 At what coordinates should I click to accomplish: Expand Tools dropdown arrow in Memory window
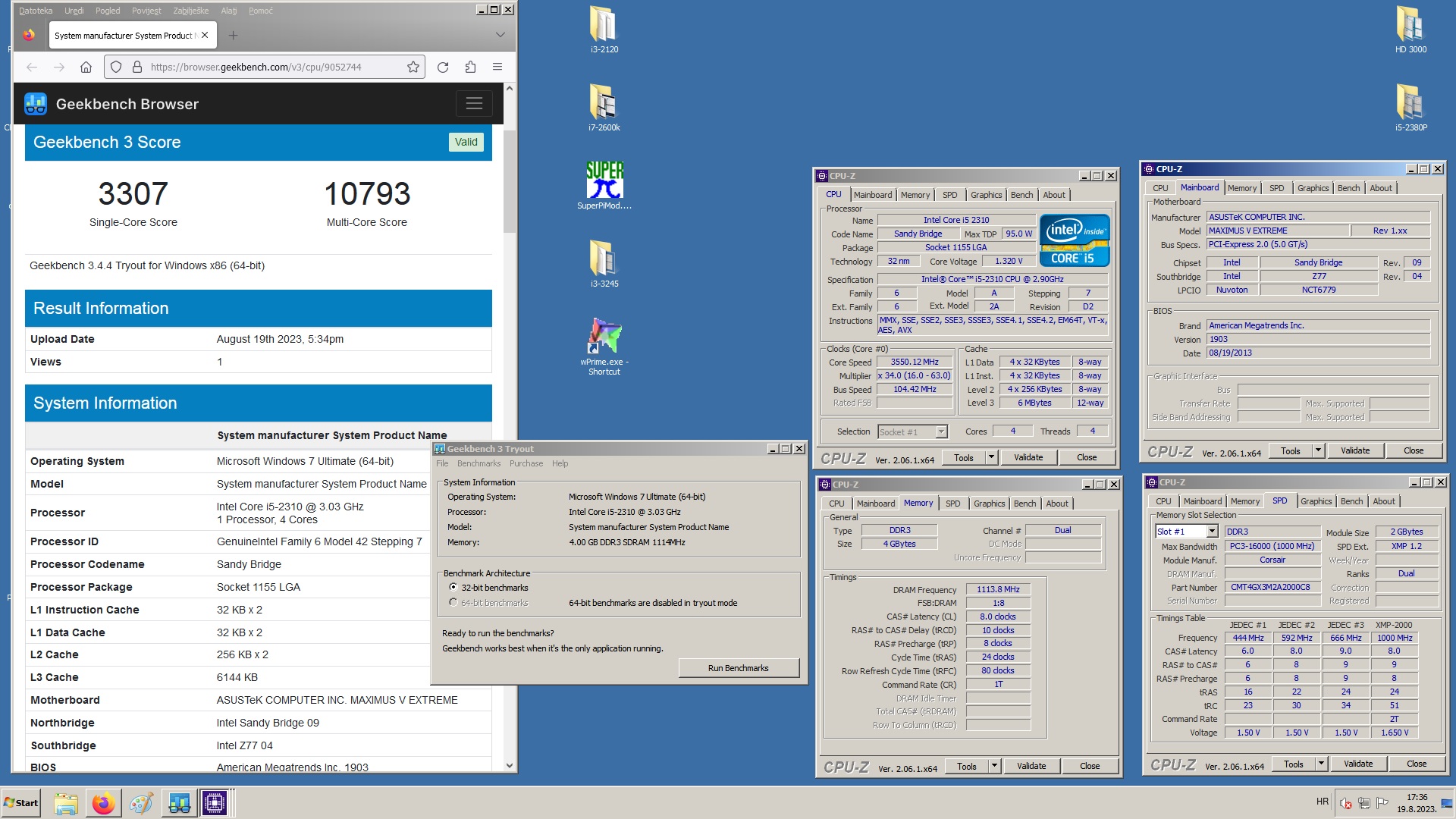click(x=994, y=766)
